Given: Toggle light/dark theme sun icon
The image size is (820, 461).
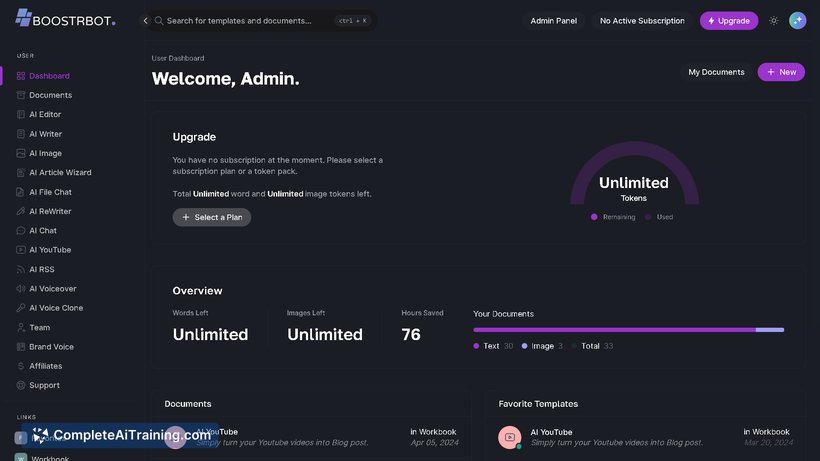Looking at the screenshot, I should (773, 21).
